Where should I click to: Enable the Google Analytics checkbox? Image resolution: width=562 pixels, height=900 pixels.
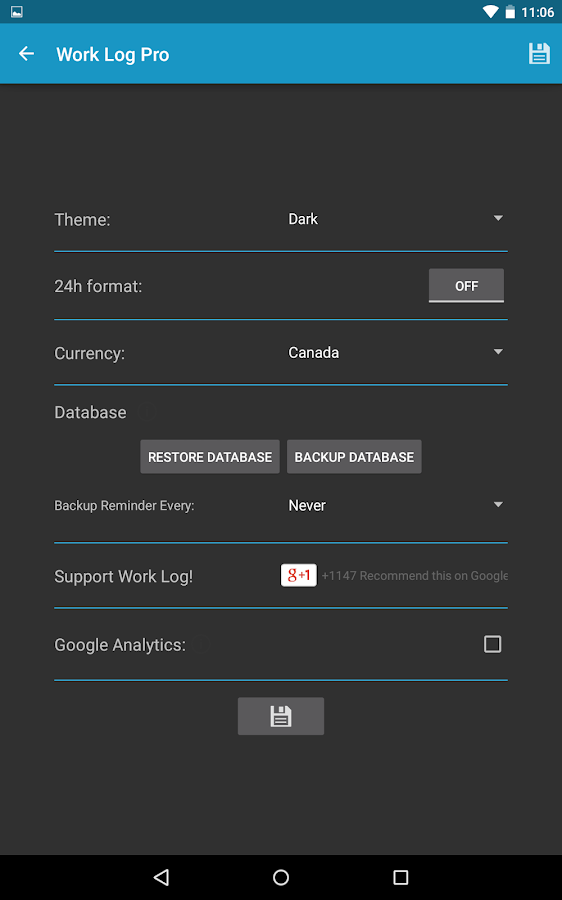(x=493, y=644)
